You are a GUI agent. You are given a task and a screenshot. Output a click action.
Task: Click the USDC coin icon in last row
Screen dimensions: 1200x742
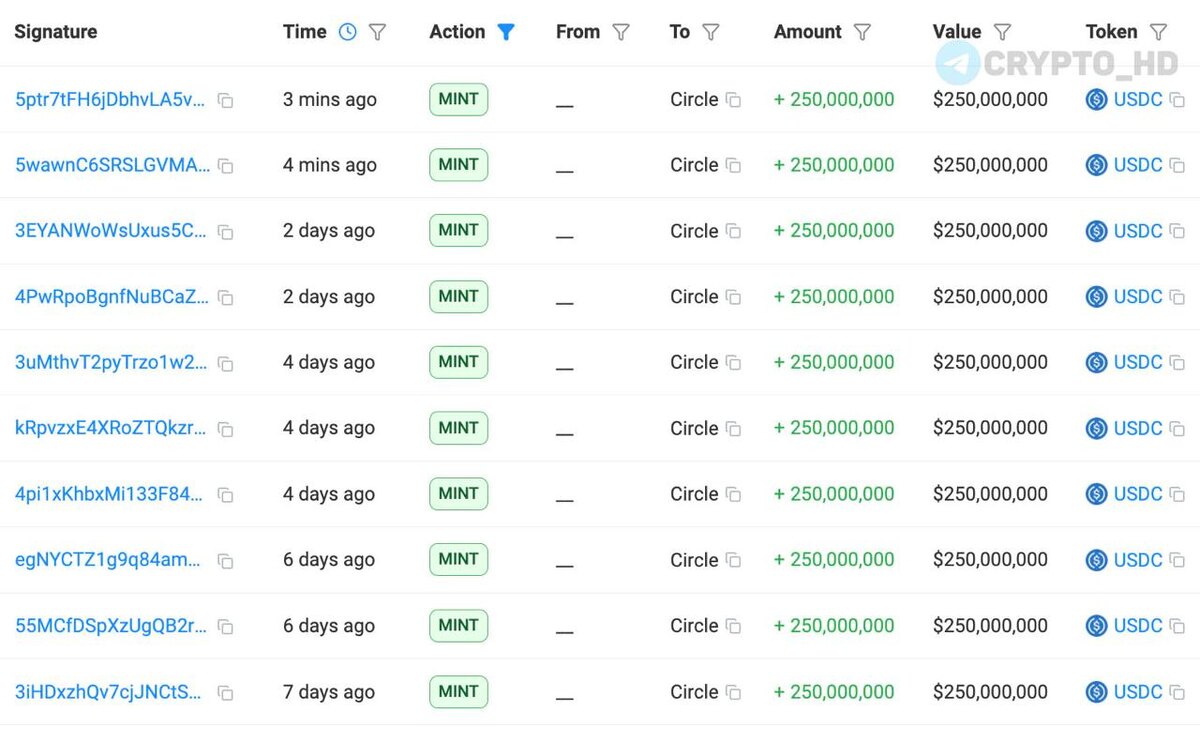tap(1096, 692)
